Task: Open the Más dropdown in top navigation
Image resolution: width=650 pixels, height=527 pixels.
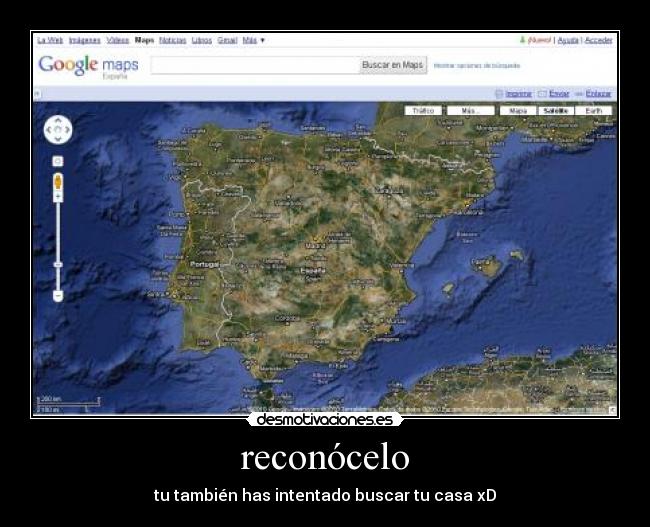Action: pos(253,40)
